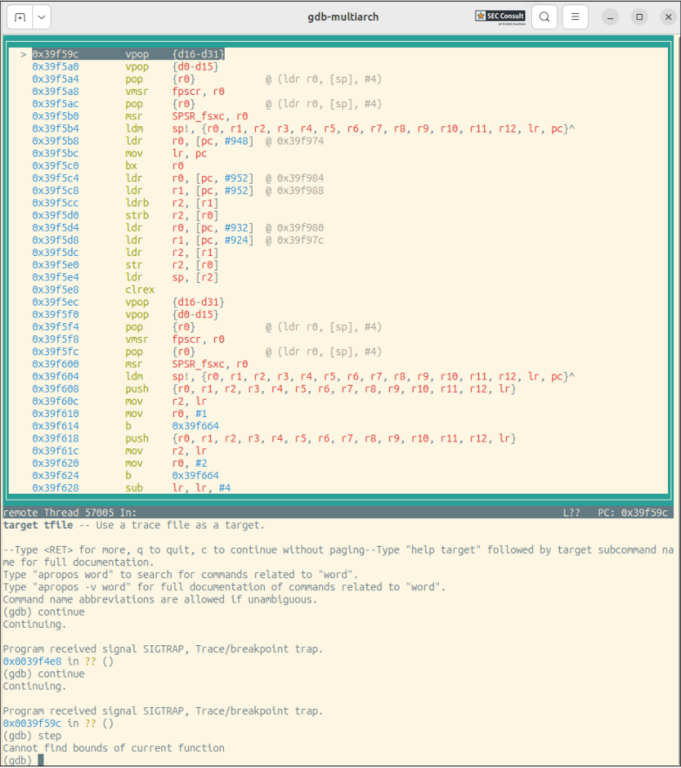Expand the new tab dropdown arrow
Image resolution: width=681 pixels, height=768 pixels.
[41, 17]
